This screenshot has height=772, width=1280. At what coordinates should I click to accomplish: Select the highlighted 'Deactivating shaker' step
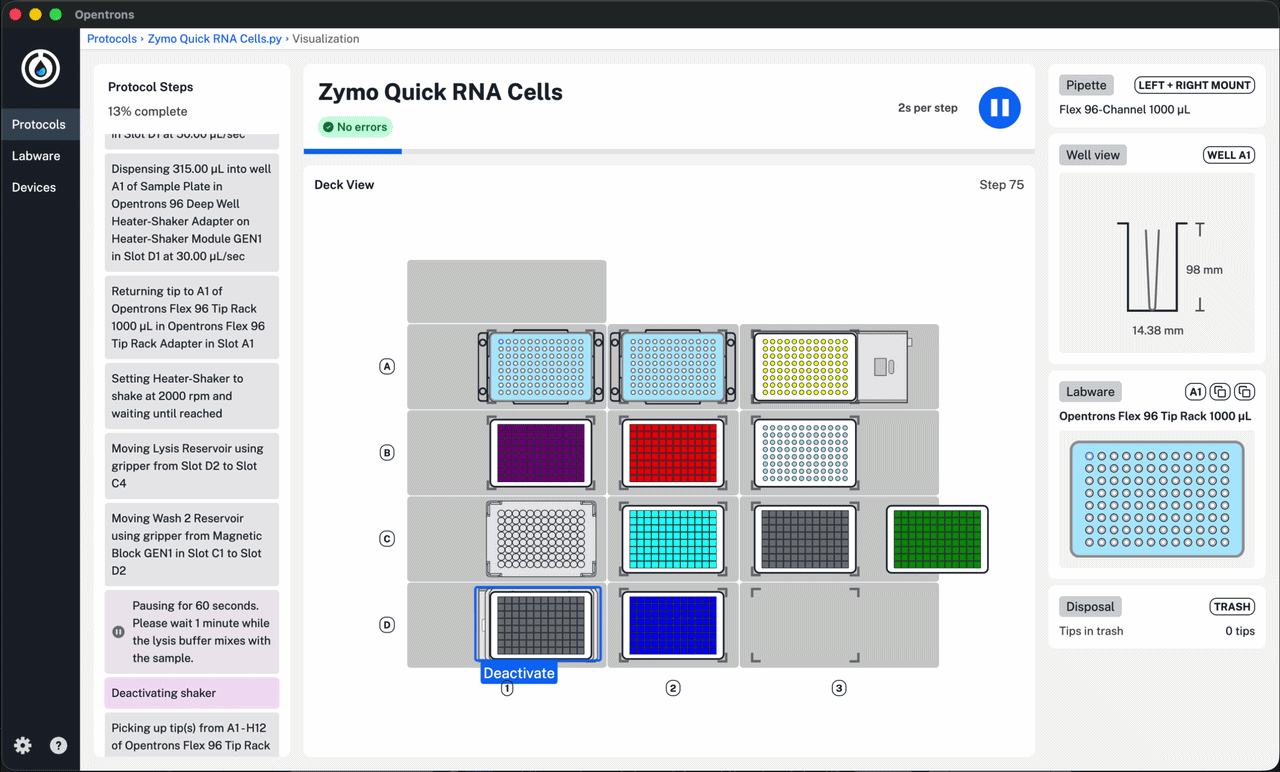(192, 693)
